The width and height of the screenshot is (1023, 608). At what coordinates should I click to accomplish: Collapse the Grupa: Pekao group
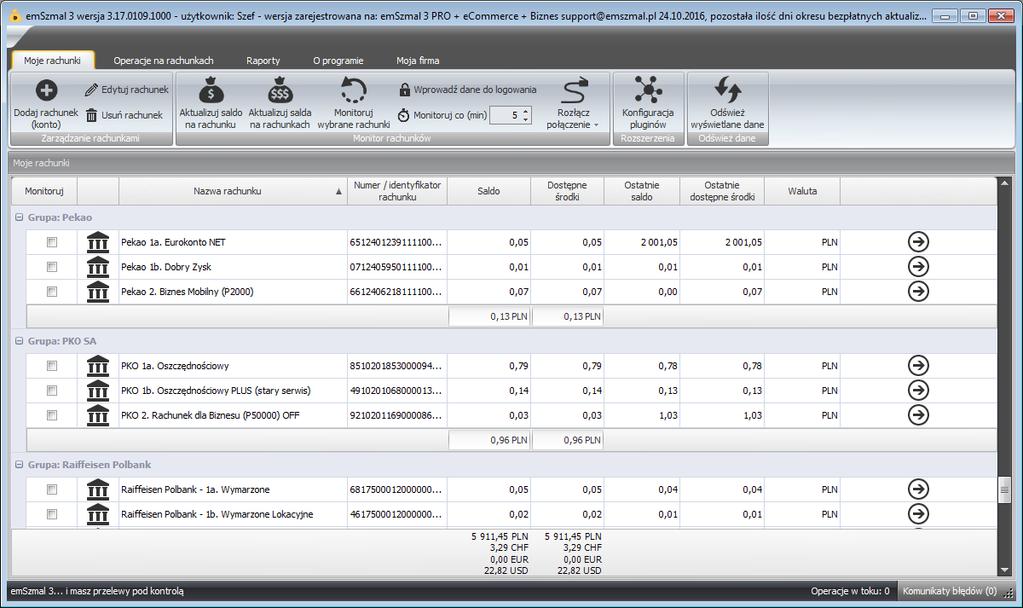pos(19,217)
